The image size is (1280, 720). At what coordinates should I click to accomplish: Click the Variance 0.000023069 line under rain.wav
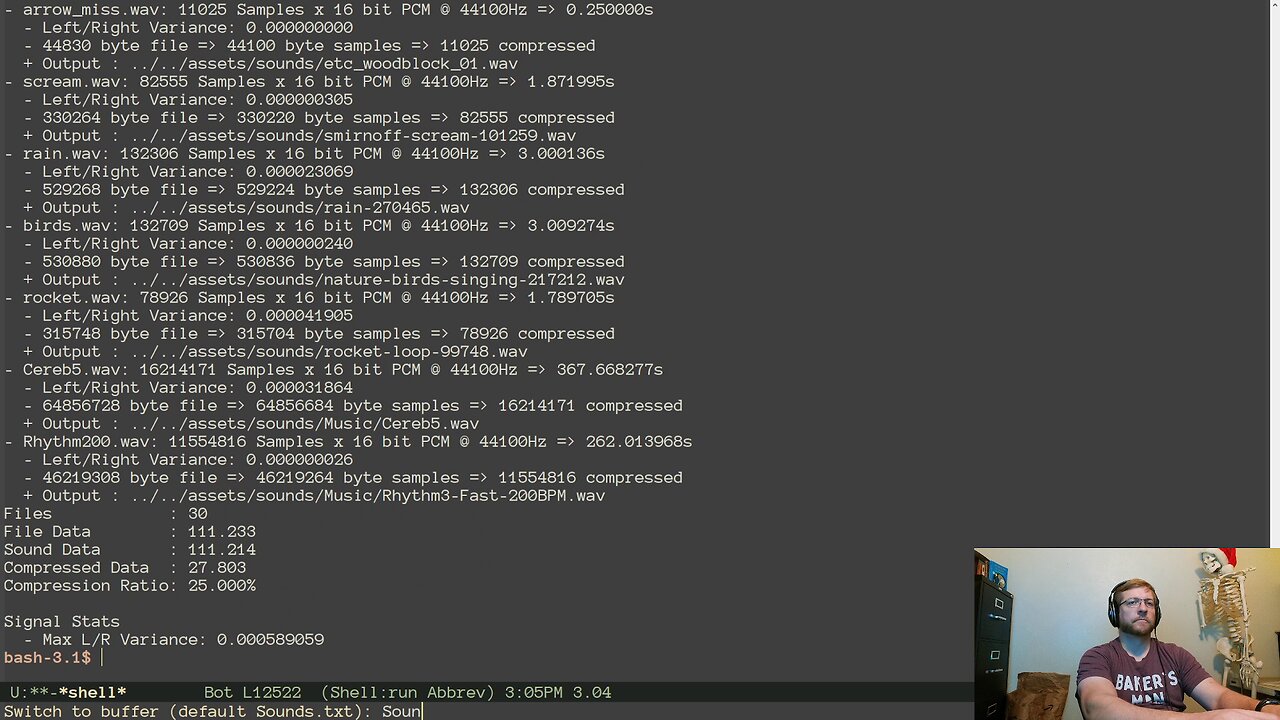[188, 171]
